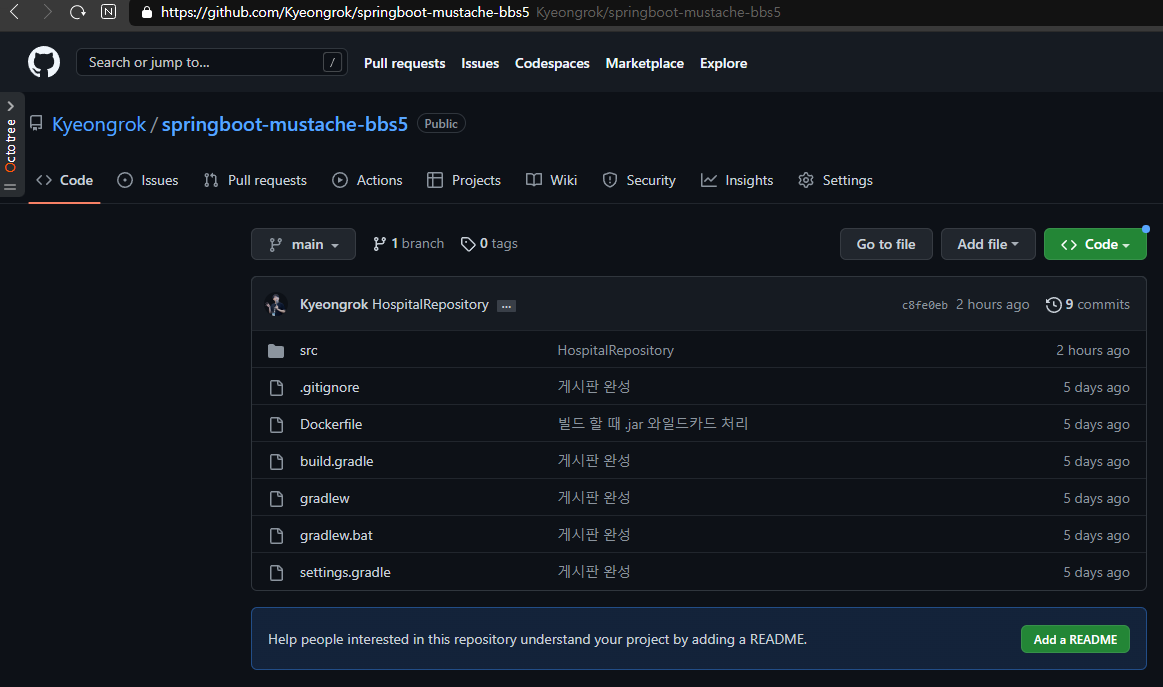Open the build.gradle file
This screenshot has width=1163, height=687.
(x=336, y=461)
